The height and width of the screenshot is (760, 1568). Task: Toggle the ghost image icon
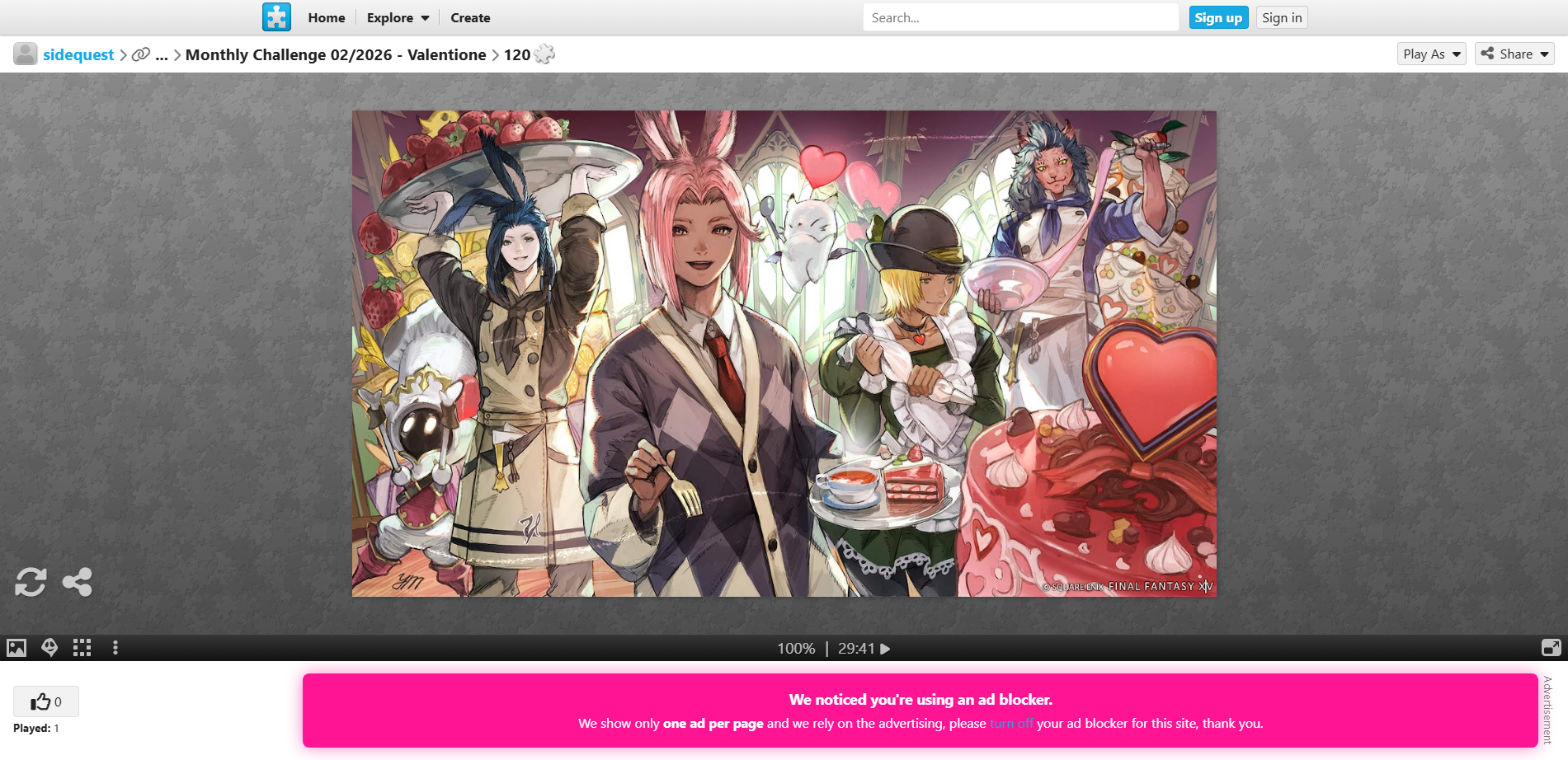49,648
